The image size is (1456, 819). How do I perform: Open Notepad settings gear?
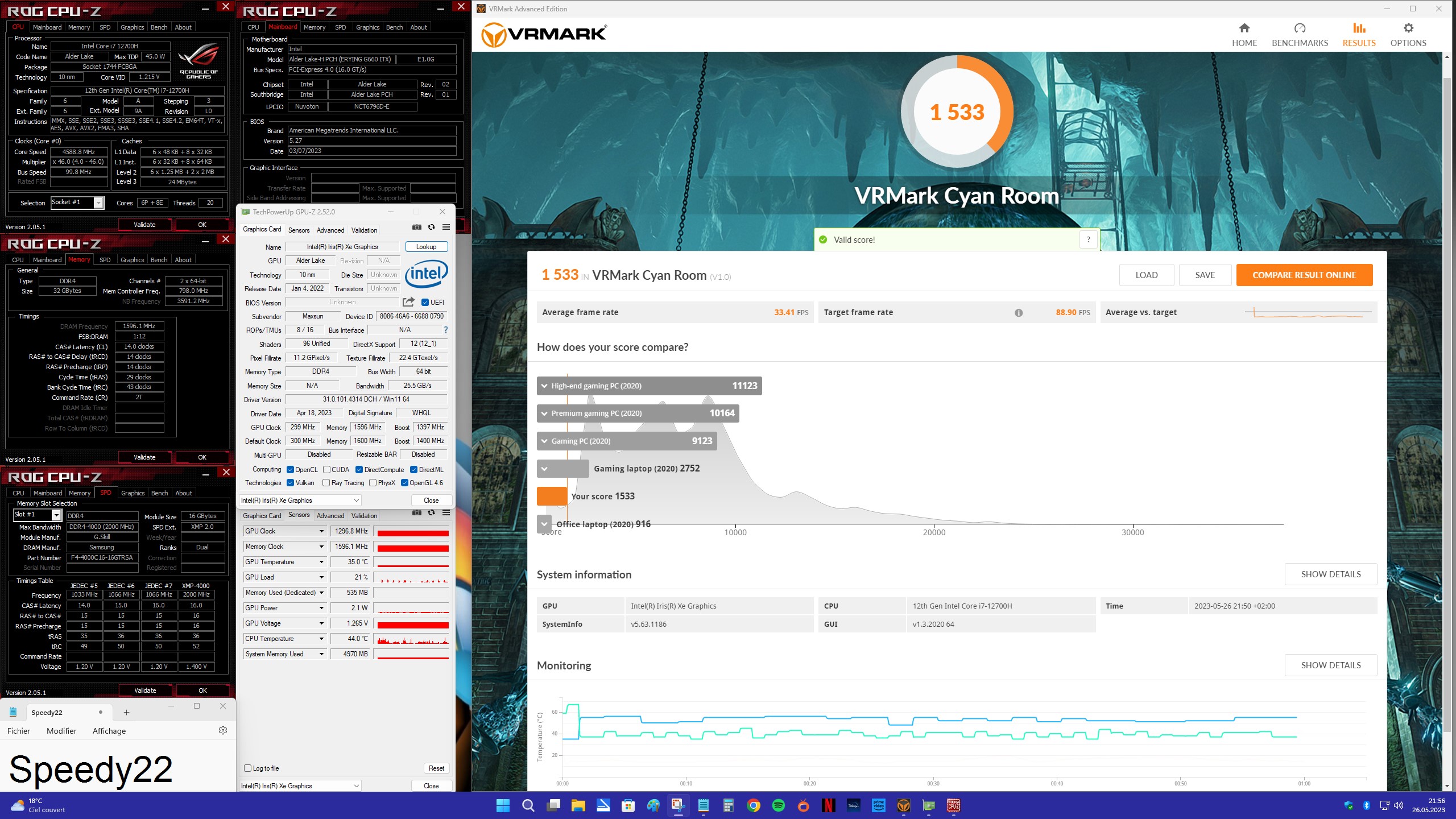[x=223, y=730]
